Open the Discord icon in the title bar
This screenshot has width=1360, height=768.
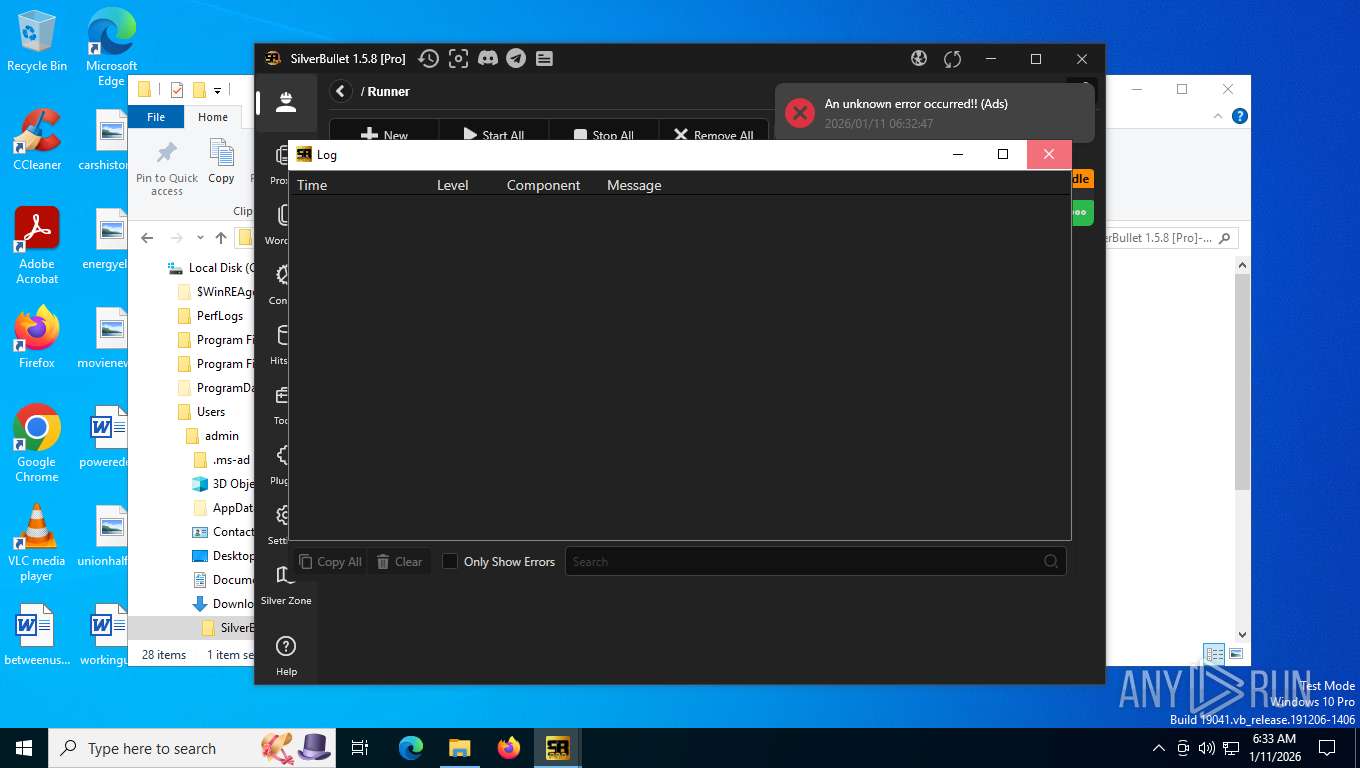click(488, 59)
